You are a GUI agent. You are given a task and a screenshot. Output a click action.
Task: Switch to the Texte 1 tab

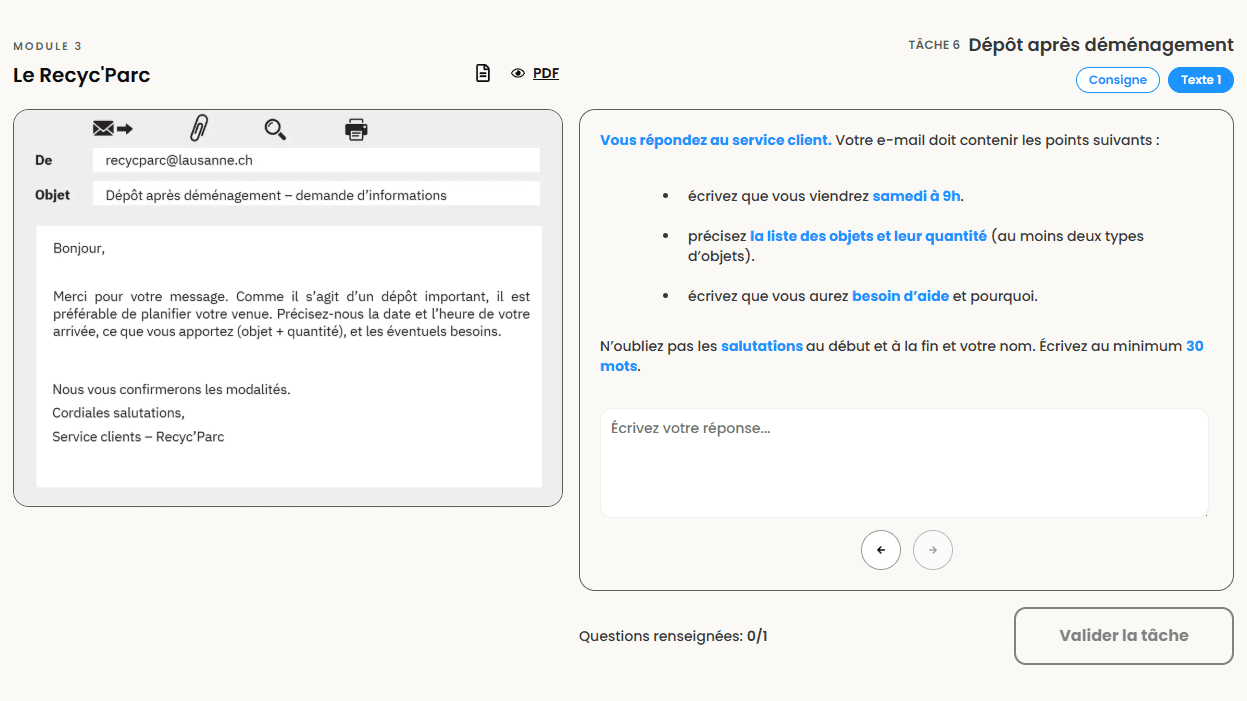click(x=1200, y=80)
